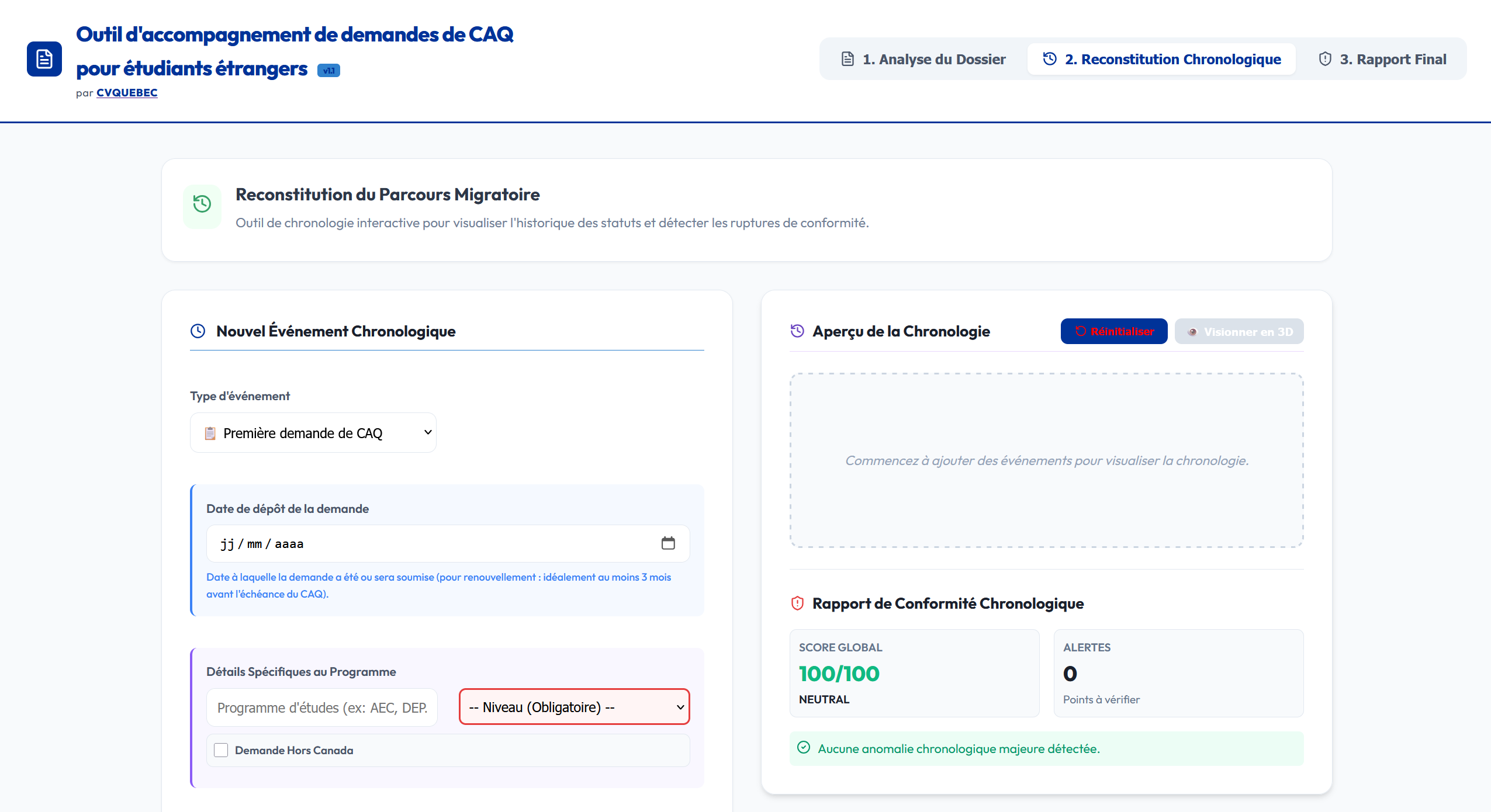Open the date picker with the calendar icon
The width and height of the screenshot is (1491, 812).
[x=669, y=543]
